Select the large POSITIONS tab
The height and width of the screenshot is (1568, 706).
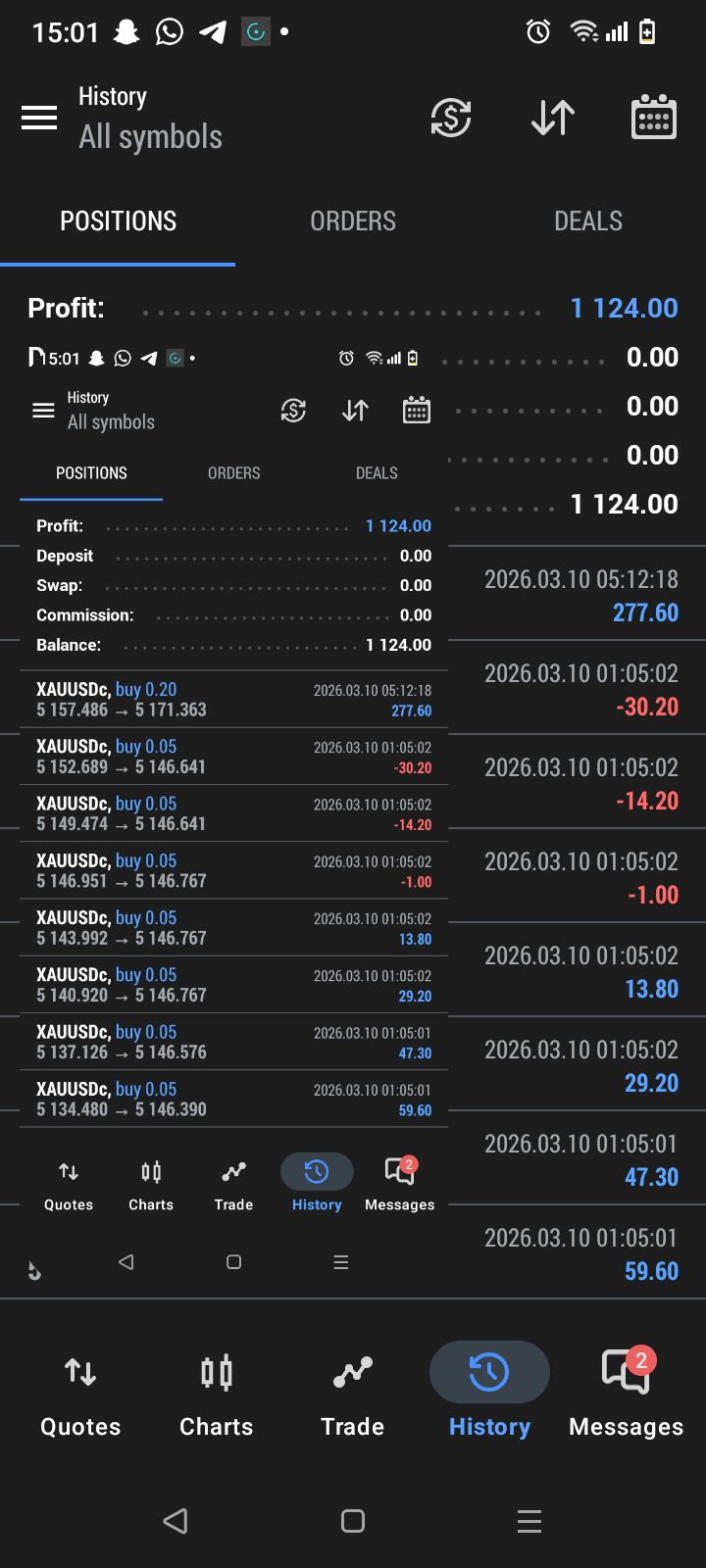click(118, 221)
